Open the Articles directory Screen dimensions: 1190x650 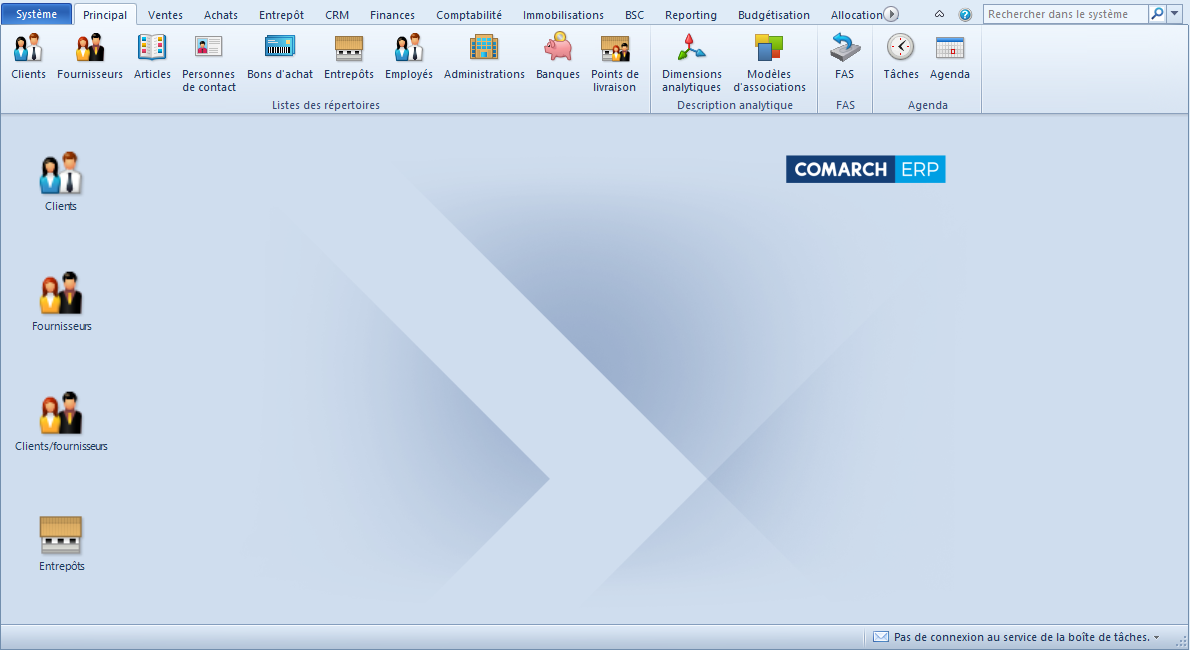pos(152,58)
